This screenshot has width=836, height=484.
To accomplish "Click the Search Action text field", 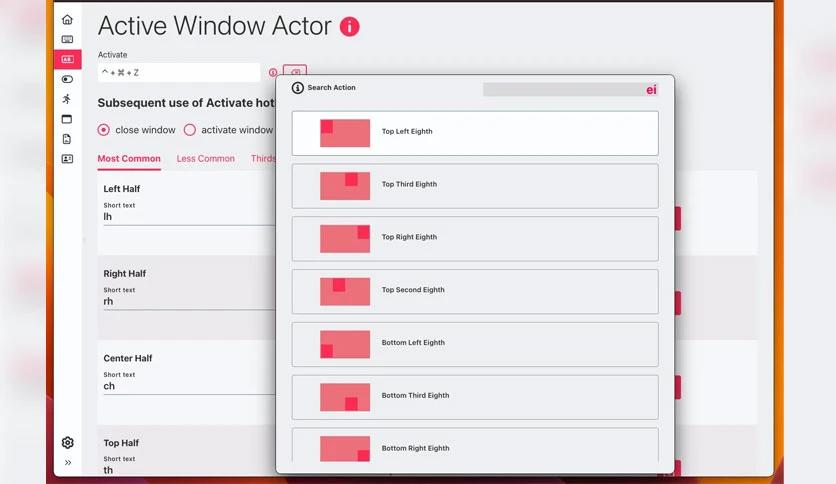I will point(570,90).
